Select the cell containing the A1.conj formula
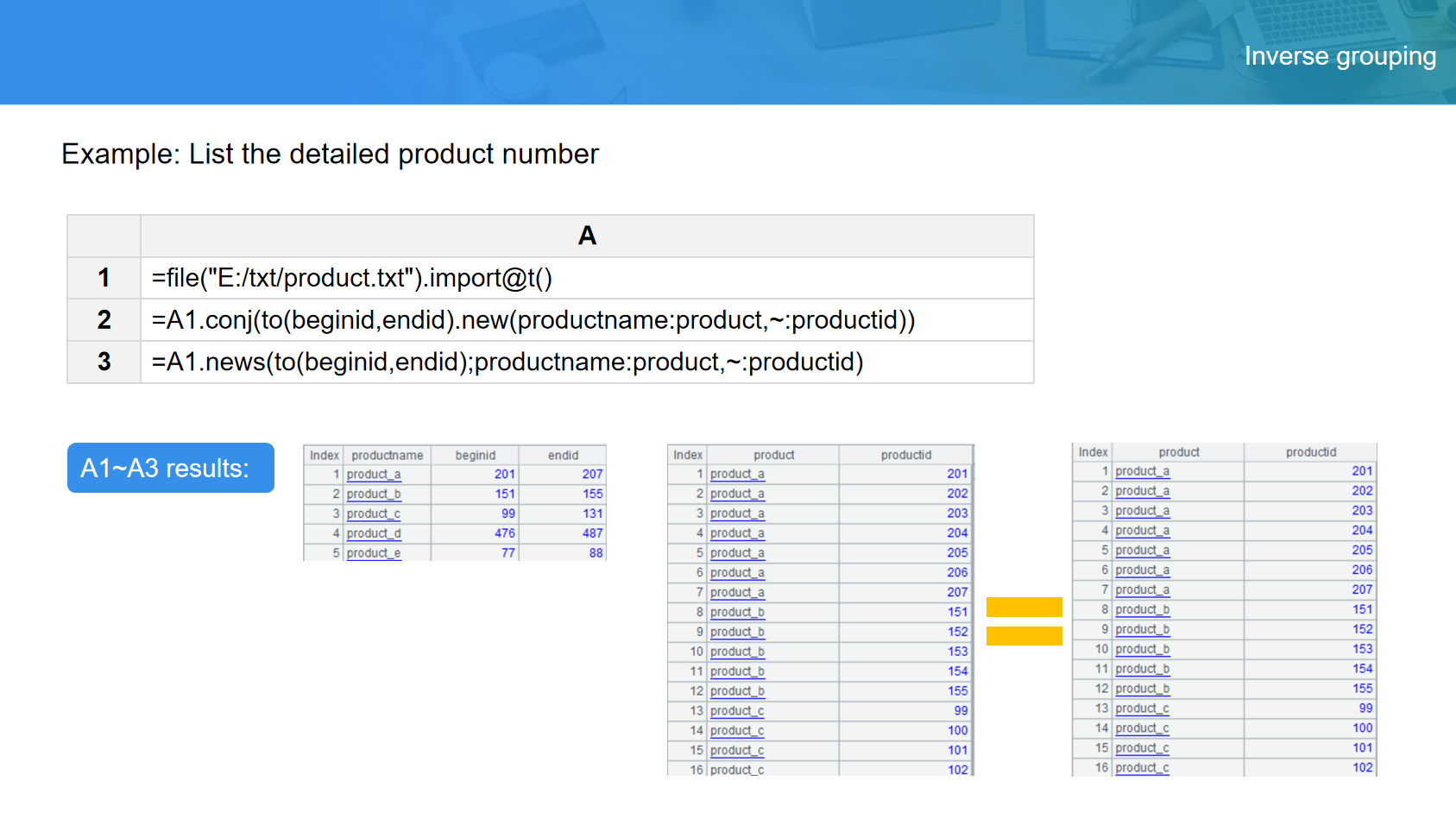The width and height of the screenshot is (1456, 819). pos(587,320)
